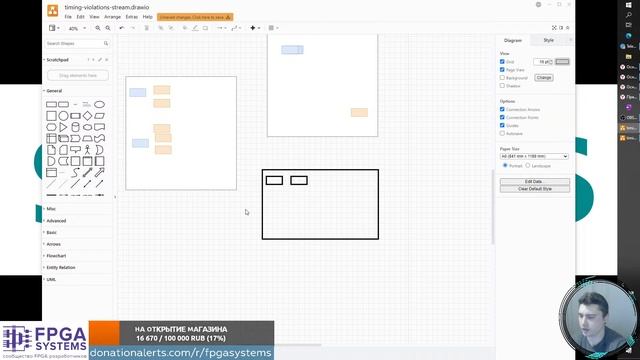Viewport: 640px width, 360px height.
Task: Click the Change background button
Action: 544,78
